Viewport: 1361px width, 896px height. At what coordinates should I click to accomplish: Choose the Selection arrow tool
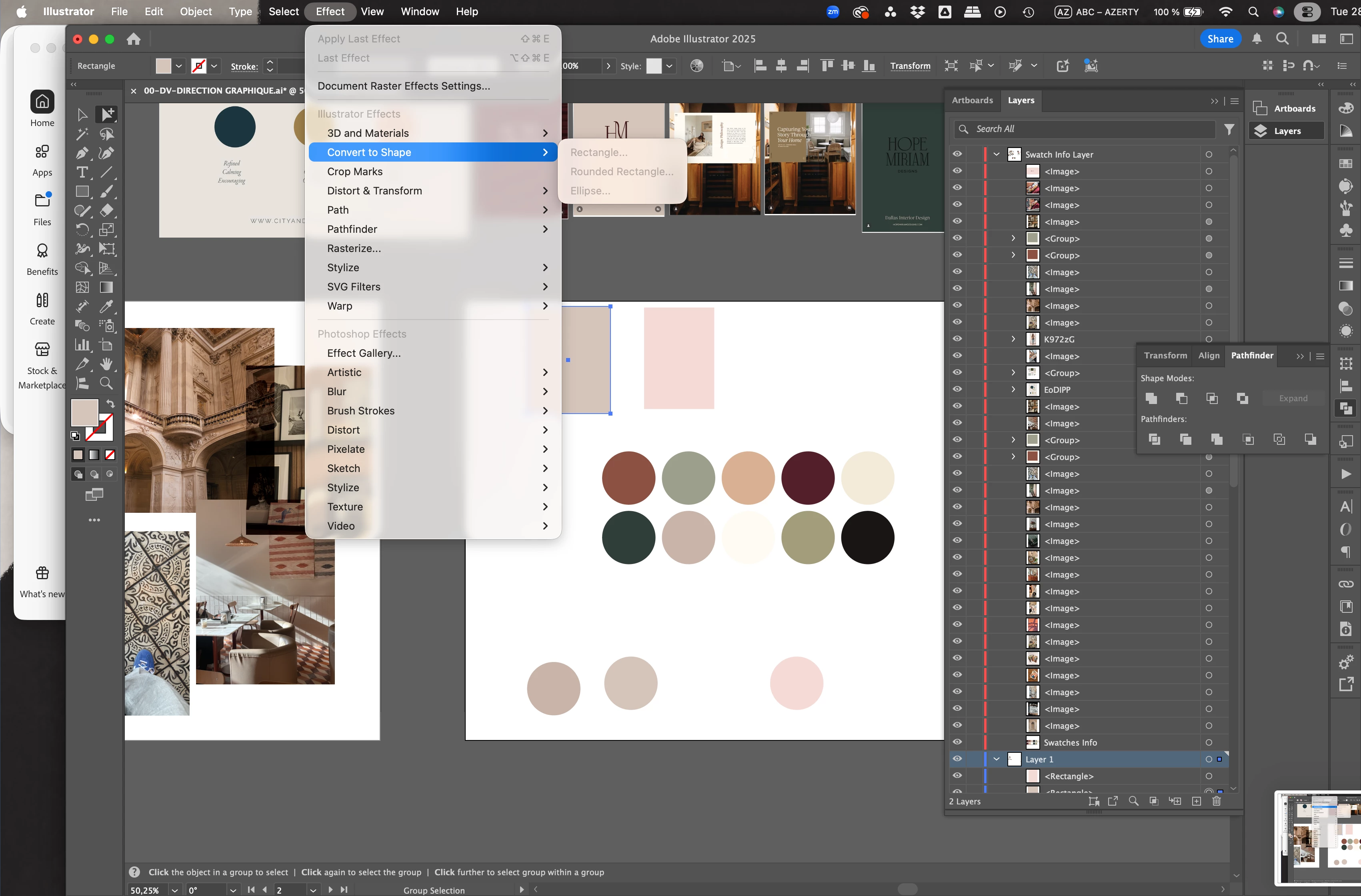(82, 115)
